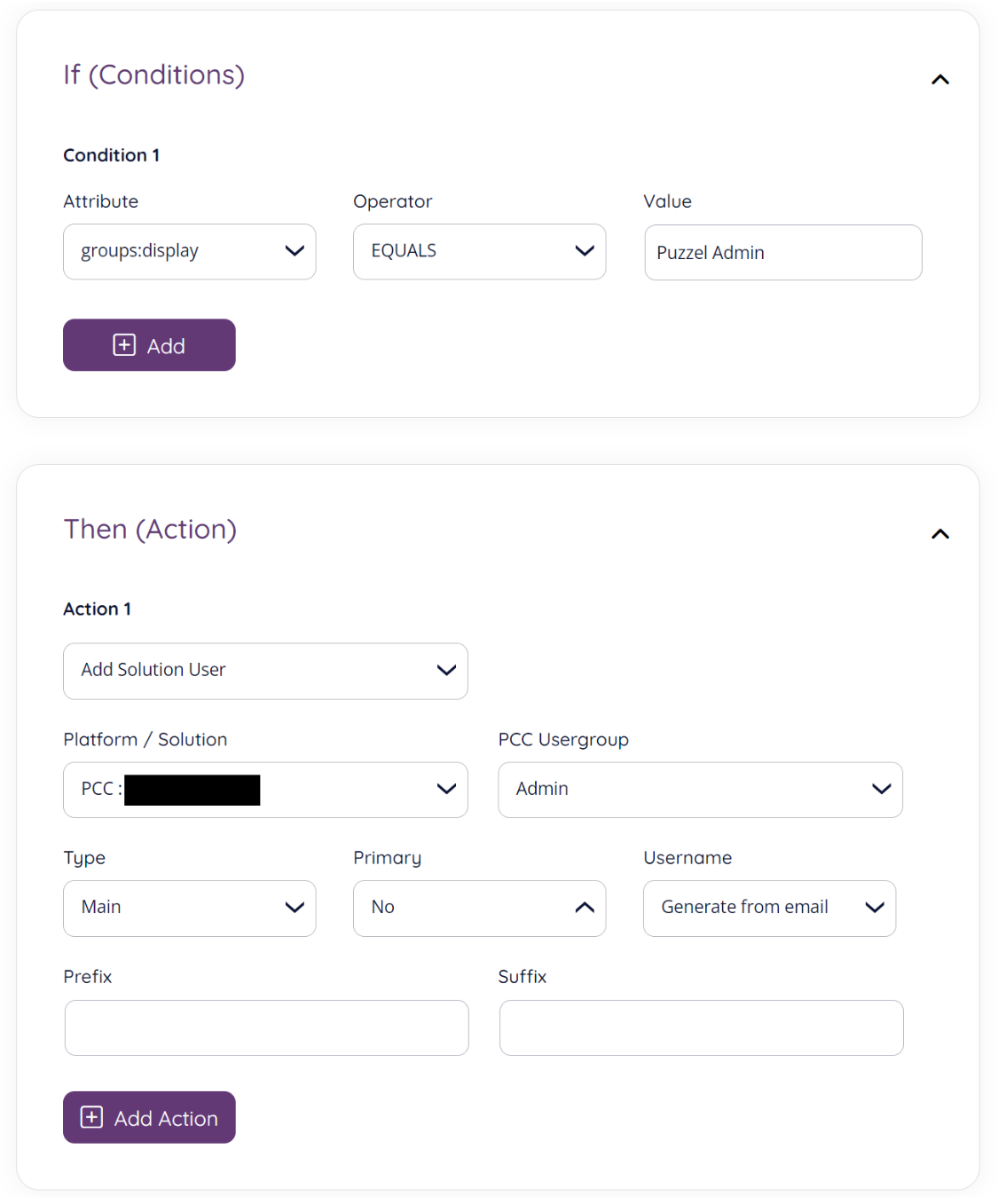Collapse the expanded Primary dropdown
Screen dimensions: 998x1204
point(585,908)
